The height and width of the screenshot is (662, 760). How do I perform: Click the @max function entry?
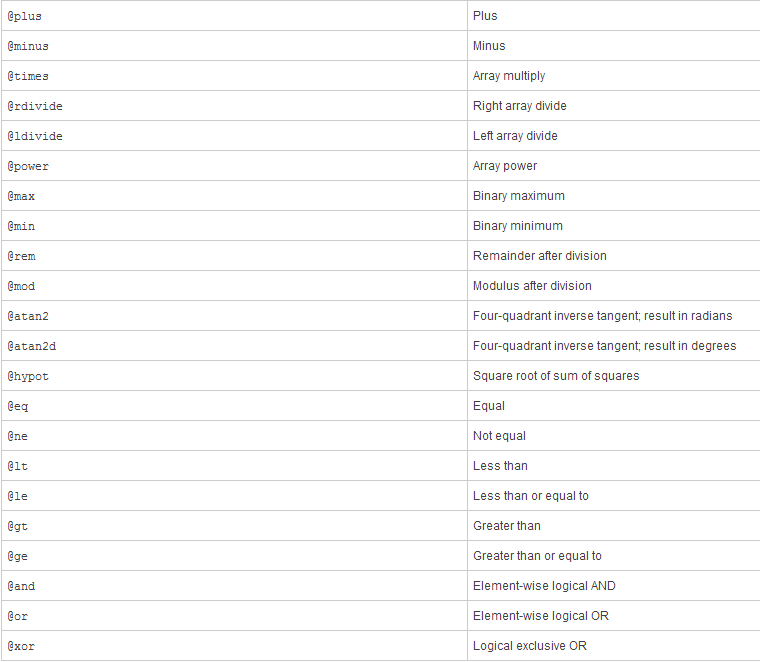pyautogui.click(x=21, y=196)
